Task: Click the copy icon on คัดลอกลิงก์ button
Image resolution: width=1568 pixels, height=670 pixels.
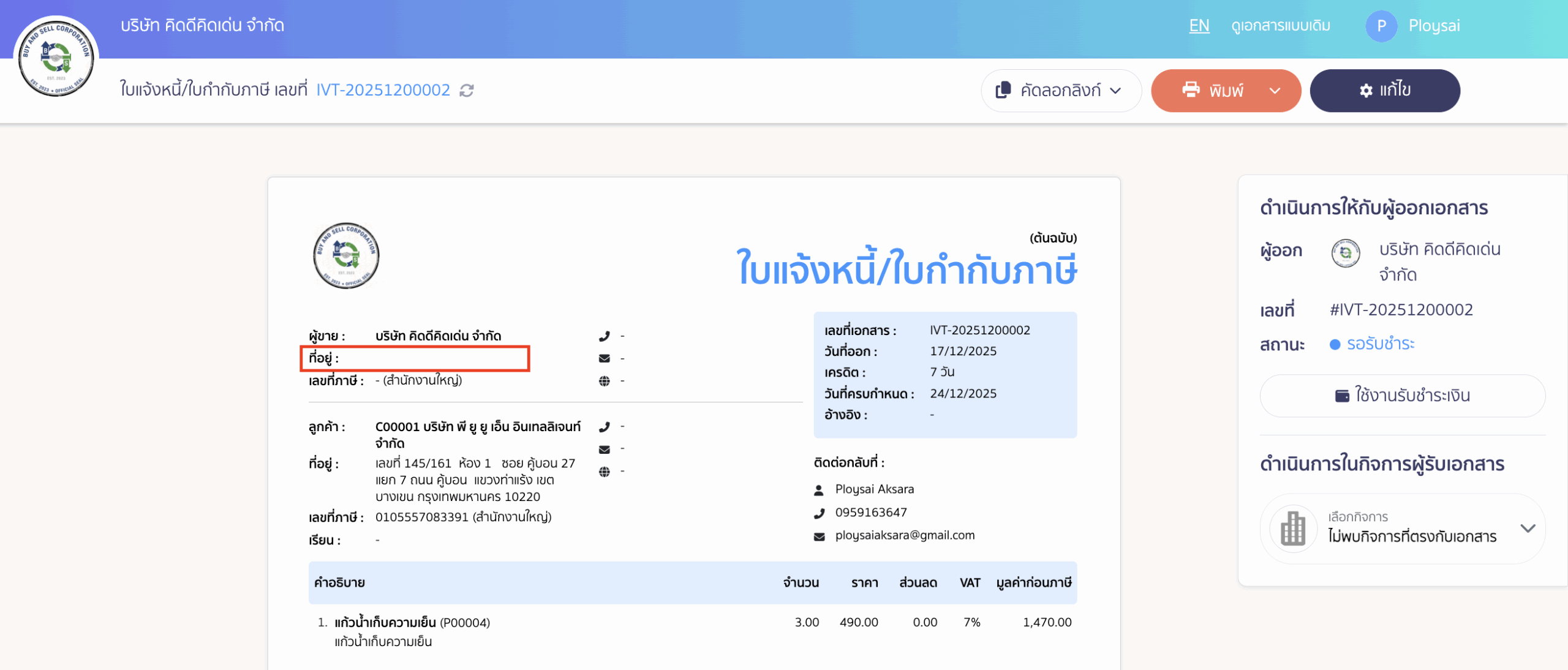Action: pos(1003,90)
